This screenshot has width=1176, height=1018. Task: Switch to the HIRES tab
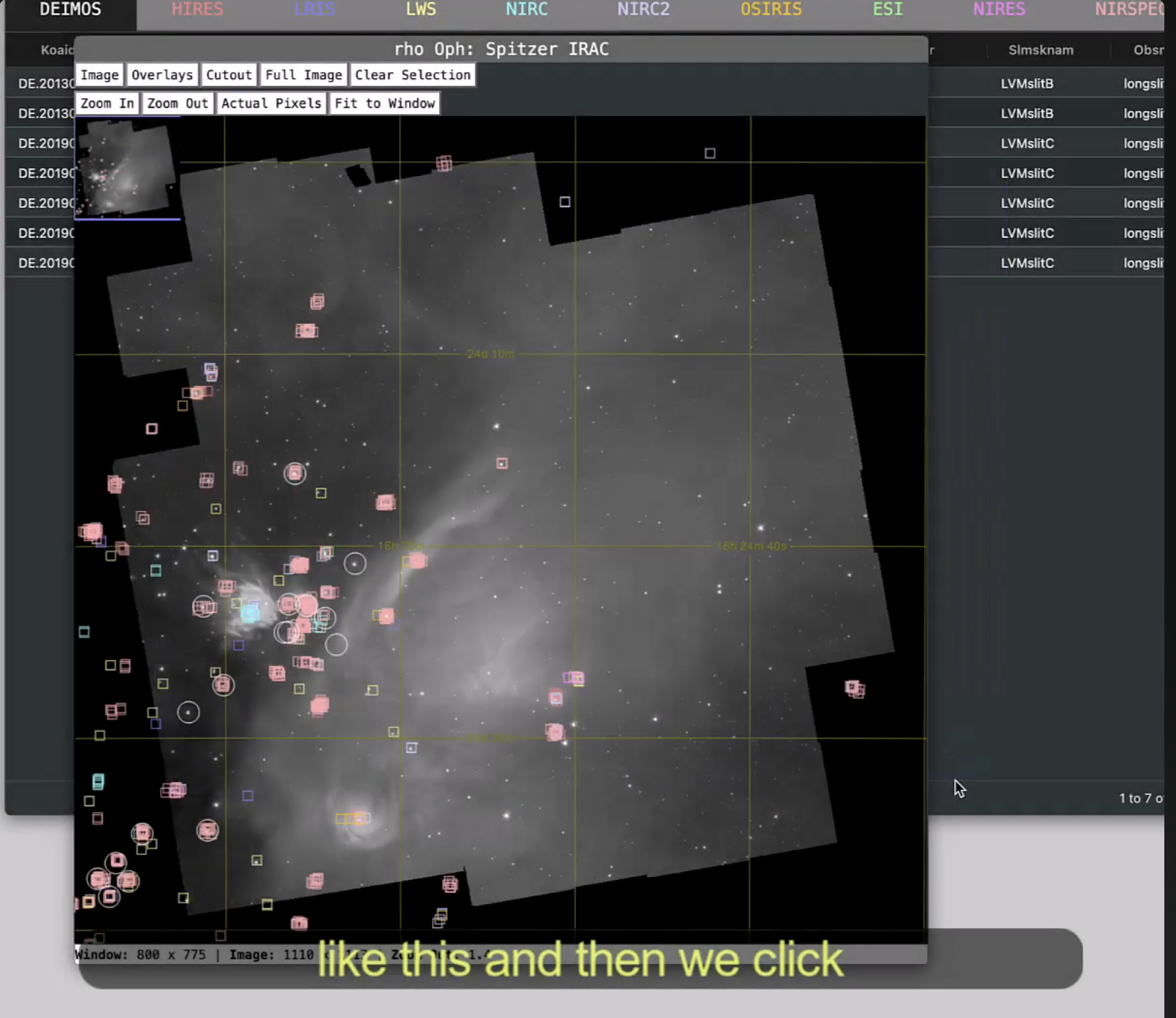(x=197, y=10)
